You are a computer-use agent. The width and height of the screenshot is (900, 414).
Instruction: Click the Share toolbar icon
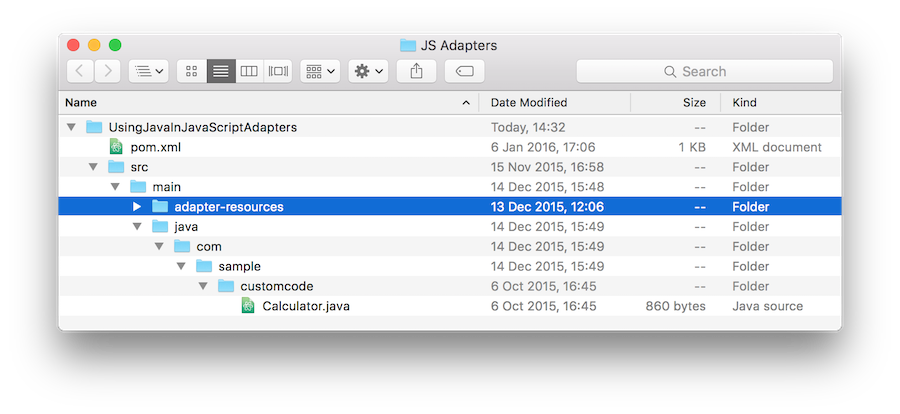click(416, 71)
